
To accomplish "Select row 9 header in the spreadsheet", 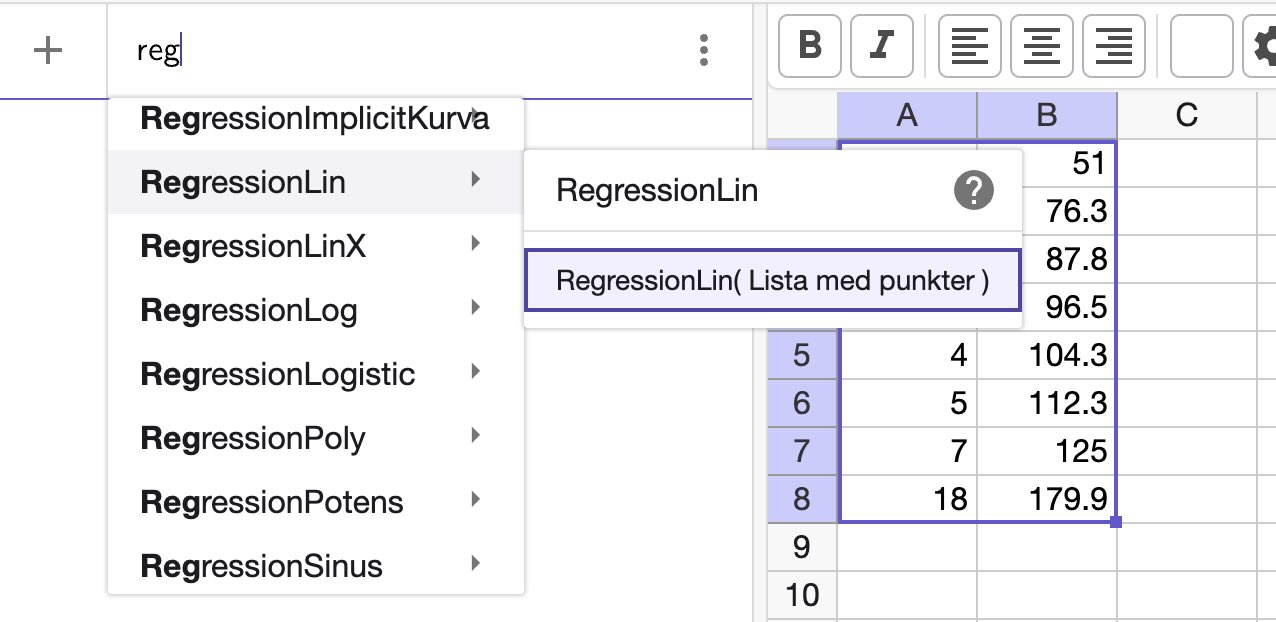I will [802, 548].
